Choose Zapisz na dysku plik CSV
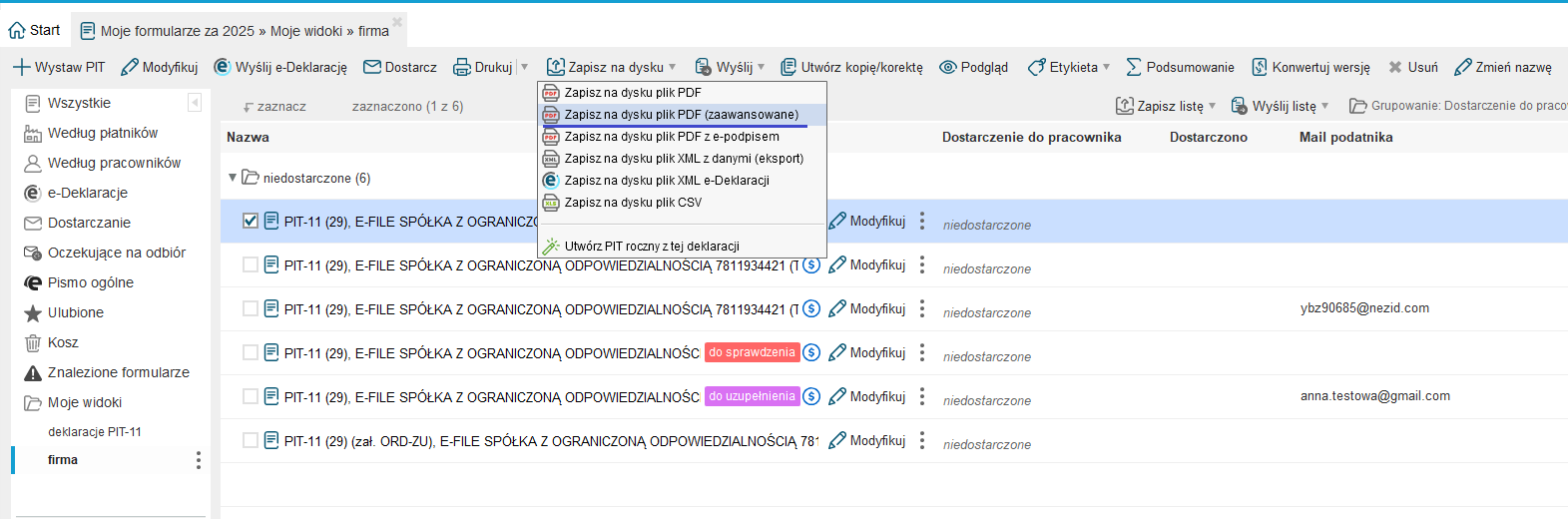Screen dimensions: 1568x519 pyautogui.click(x=633, y=203)
